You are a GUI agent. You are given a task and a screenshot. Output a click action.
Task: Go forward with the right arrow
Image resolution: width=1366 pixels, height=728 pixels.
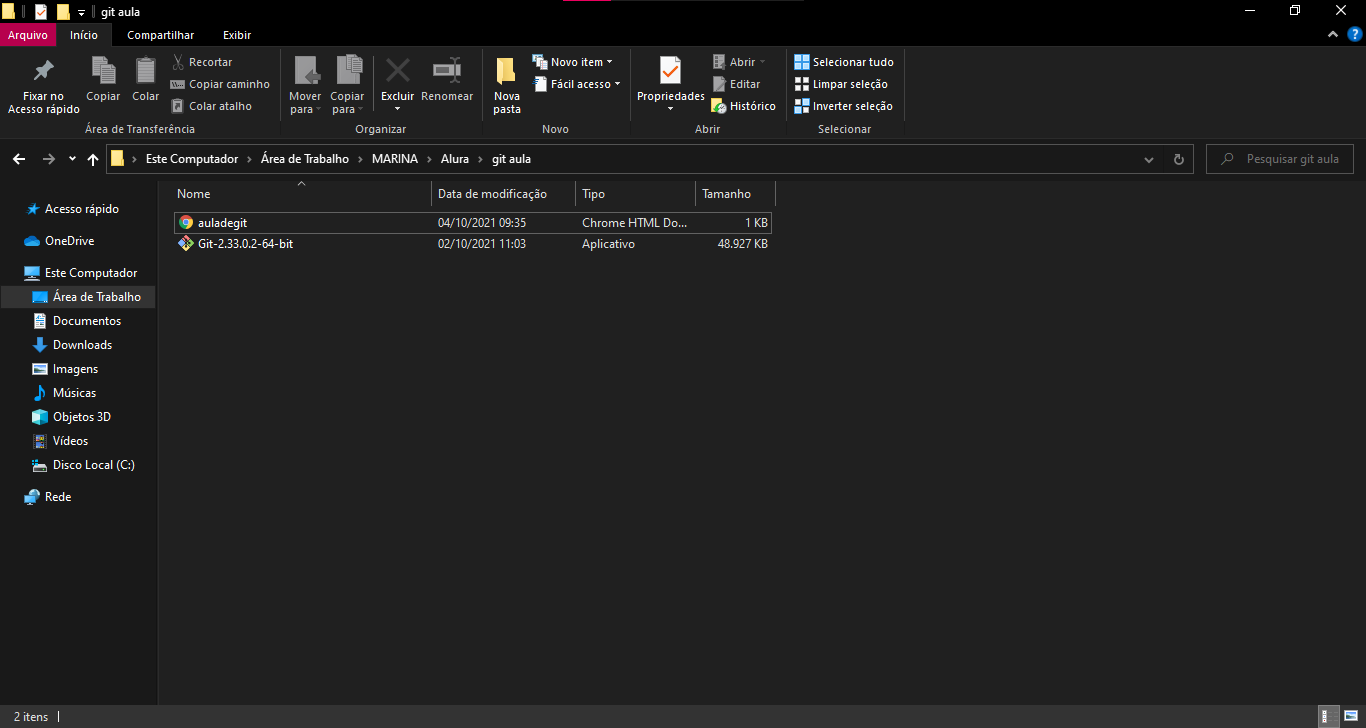click(x=48, y=159)
